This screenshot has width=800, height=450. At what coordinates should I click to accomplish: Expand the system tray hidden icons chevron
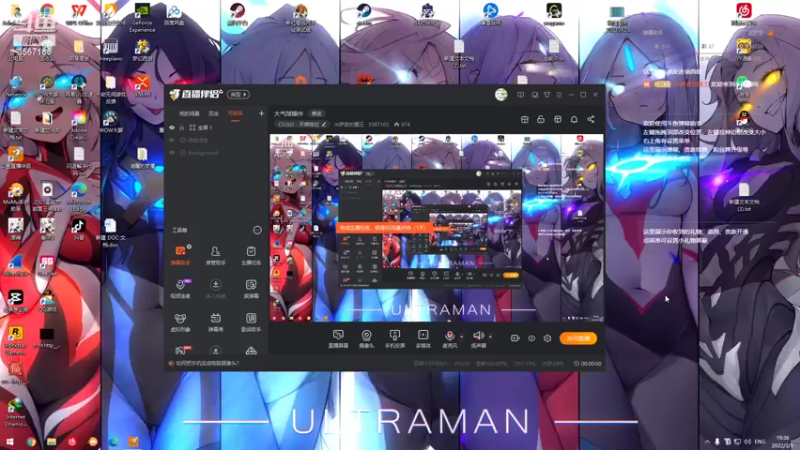(x=707, y=442)
